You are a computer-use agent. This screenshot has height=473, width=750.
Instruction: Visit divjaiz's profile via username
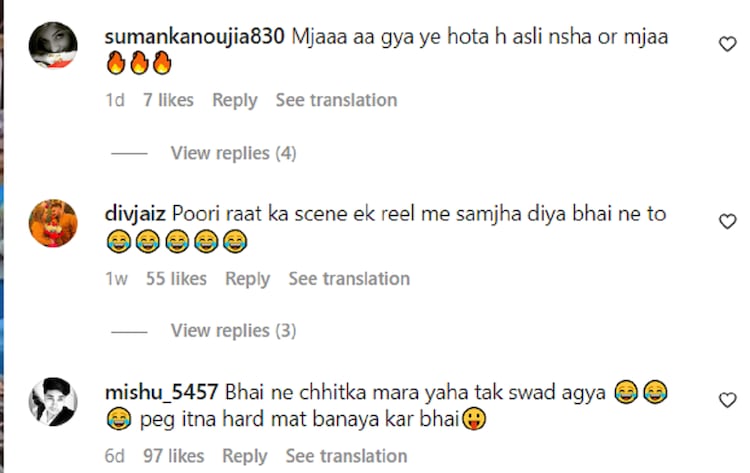pos(134,214)
